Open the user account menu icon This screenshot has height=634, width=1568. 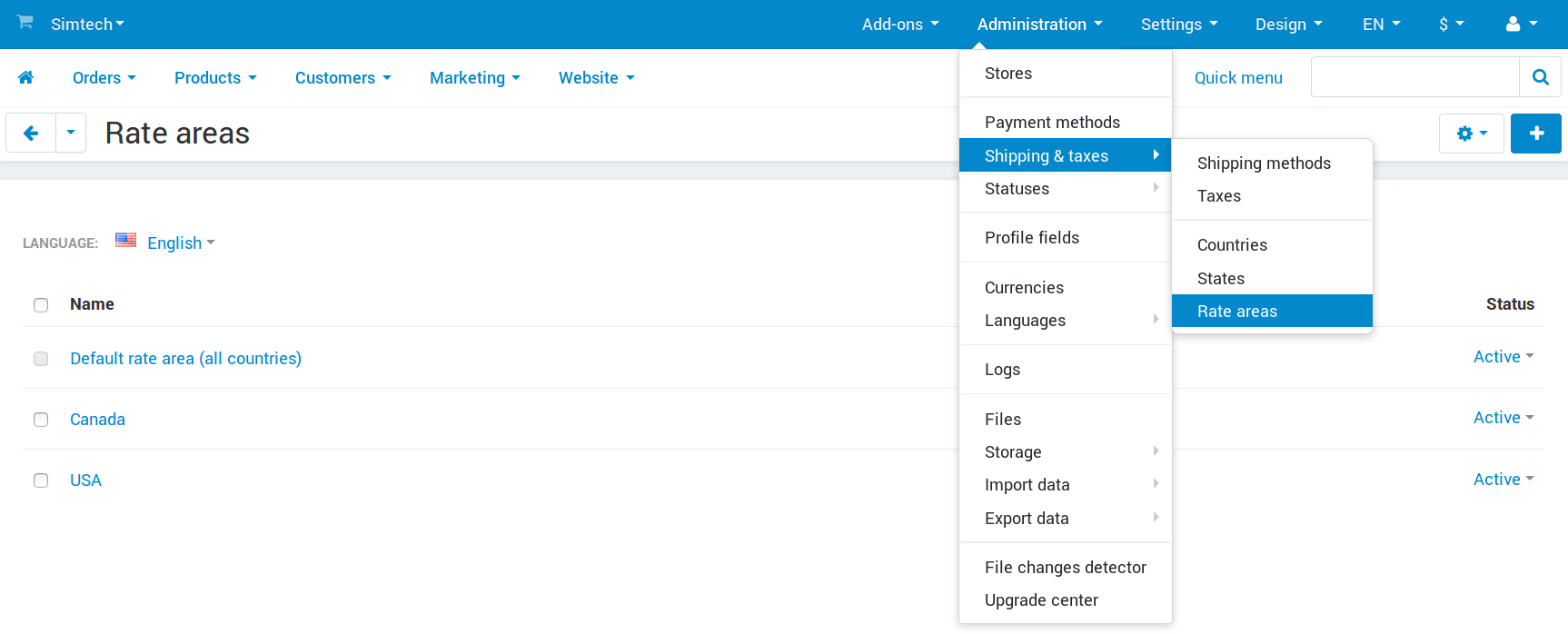click(1522, 25)
